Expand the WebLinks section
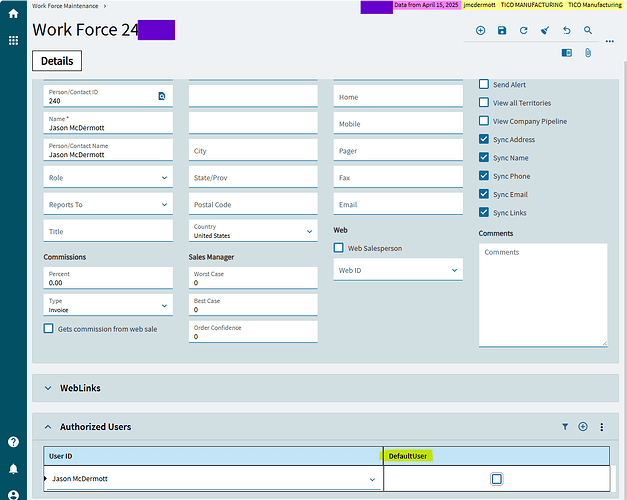 tap(48, 388)
